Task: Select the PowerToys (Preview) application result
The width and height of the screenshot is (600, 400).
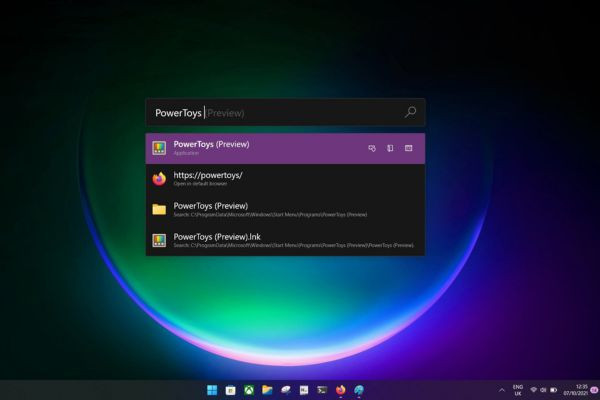Action: tap(285, 149)
